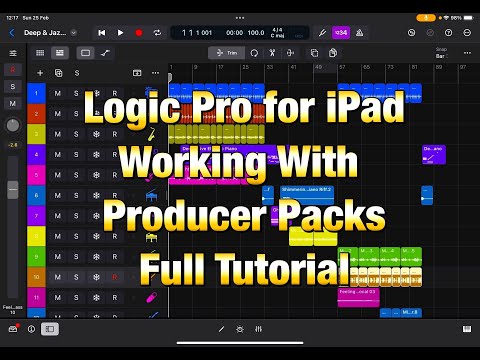This screenshot has height=360, width=480.
Task: Toggle the purple count-in button
Action: pos(341,33)
